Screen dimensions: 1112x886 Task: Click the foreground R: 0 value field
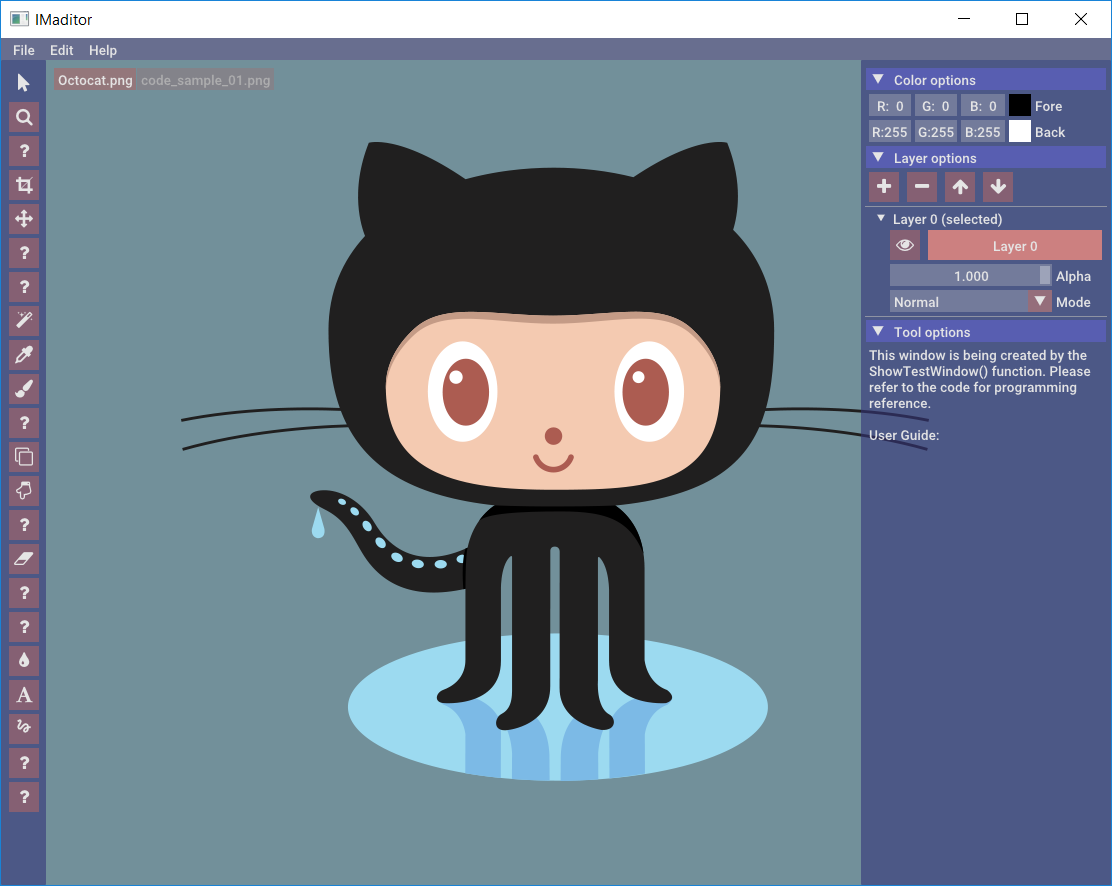[890, 106]
